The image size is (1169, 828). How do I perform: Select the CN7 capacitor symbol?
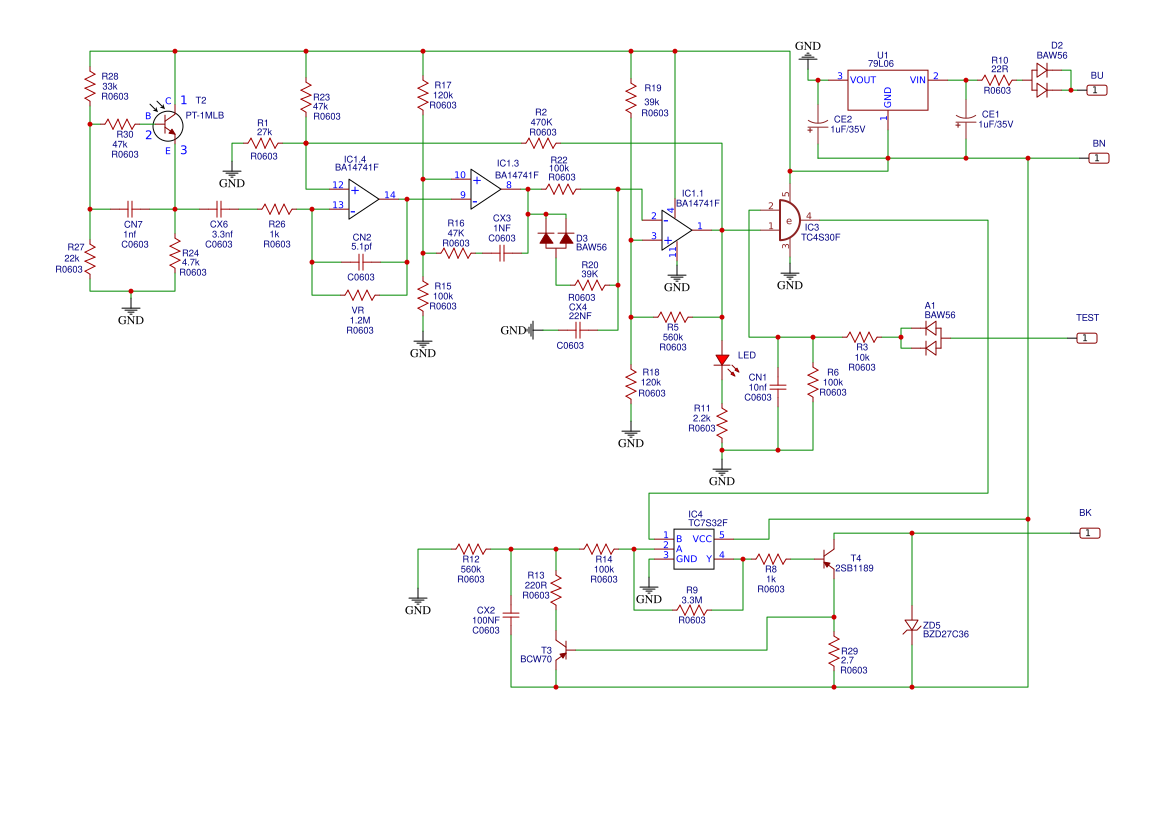pos(130,209)
